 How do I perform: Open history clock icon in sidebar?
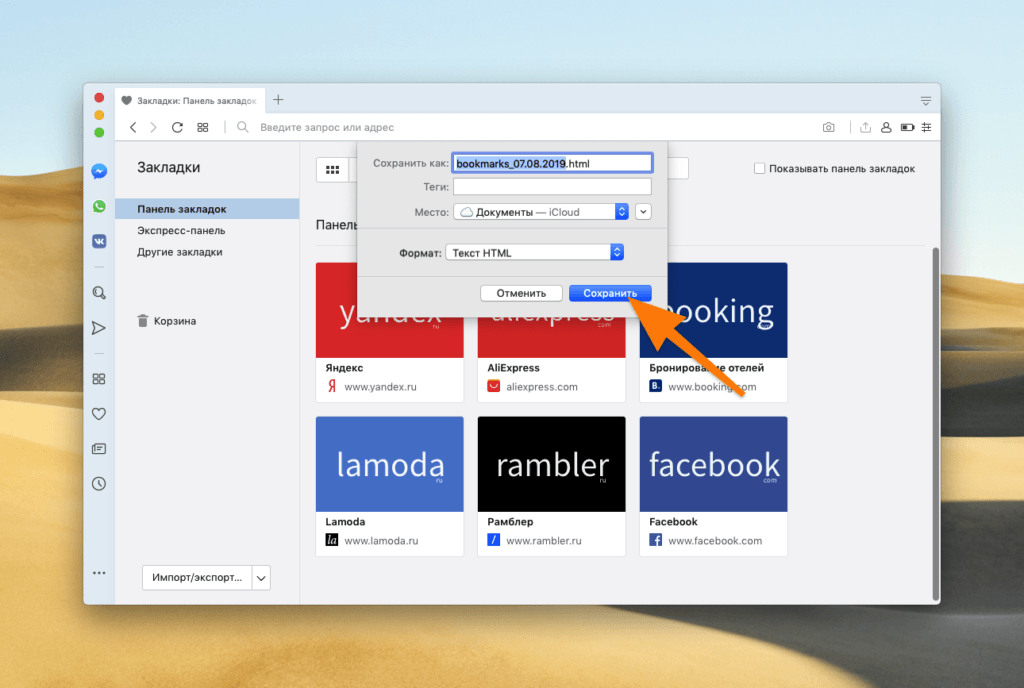[99, 484]
